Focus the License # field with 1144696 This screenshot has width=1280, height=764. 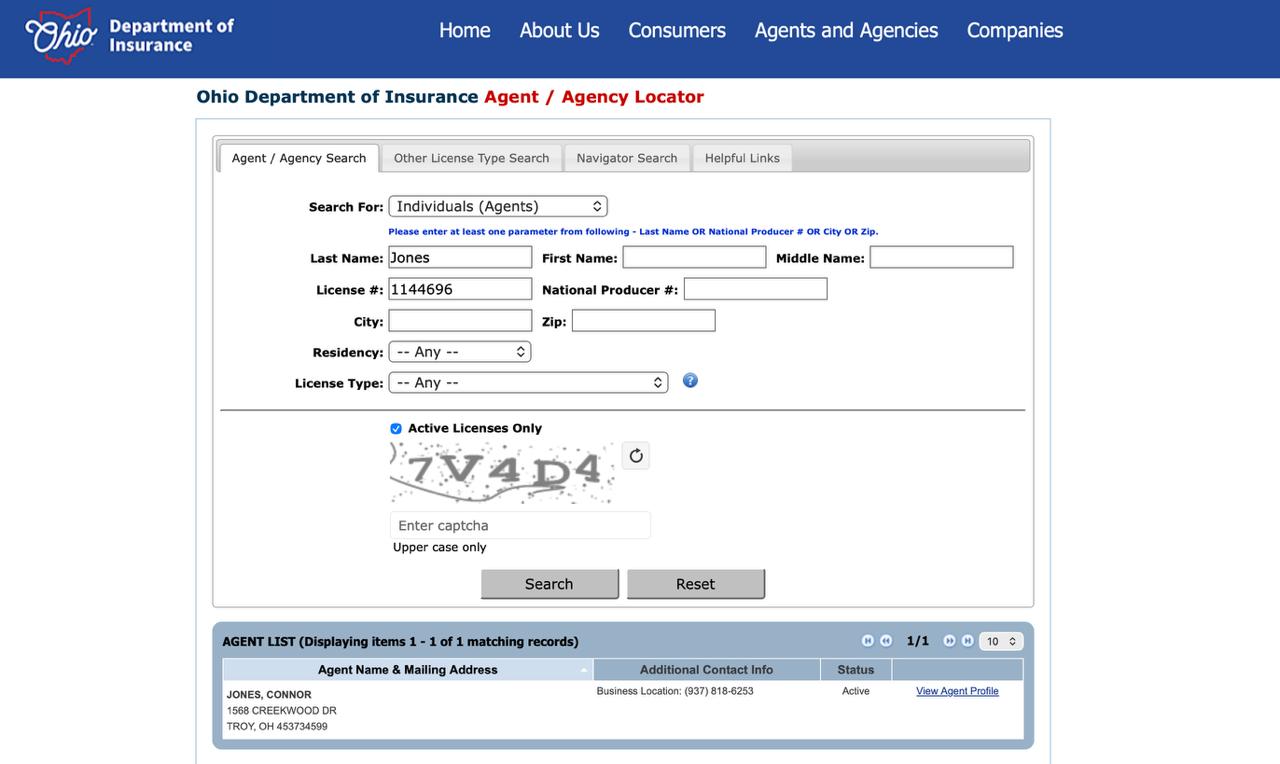(460, 289)
